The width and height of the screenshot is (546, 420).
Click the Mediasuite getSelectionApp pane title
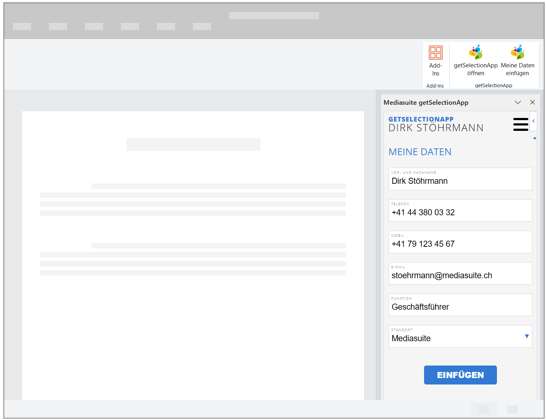click(x=426, y=102)
